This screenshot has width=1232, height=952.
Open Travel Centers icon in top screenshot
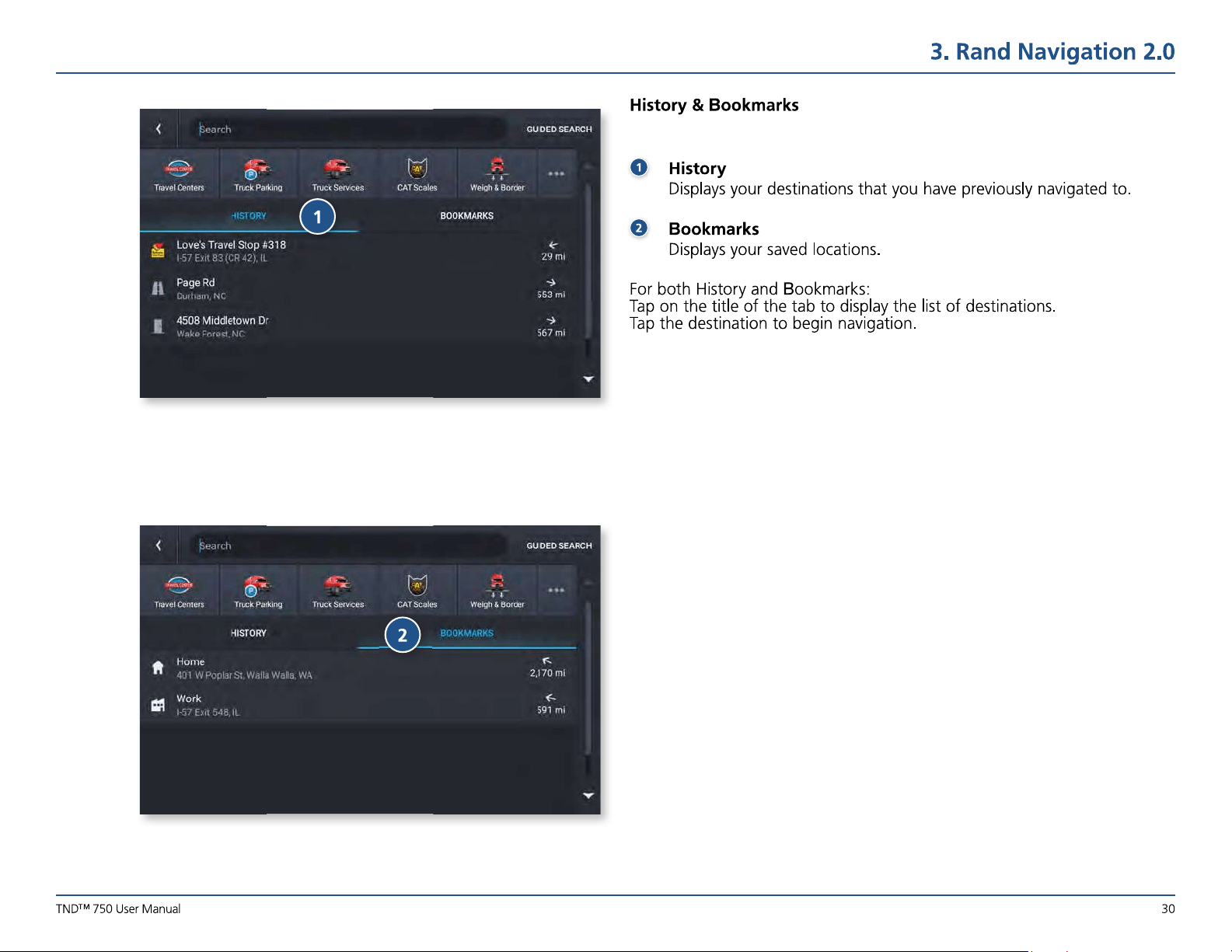(180, 174)
